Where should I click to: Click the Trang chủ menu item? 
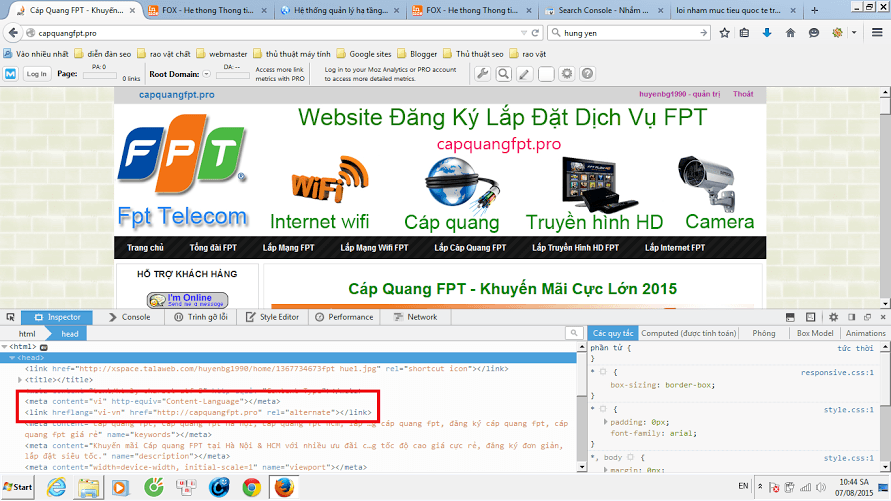click(x=145, y=248)
